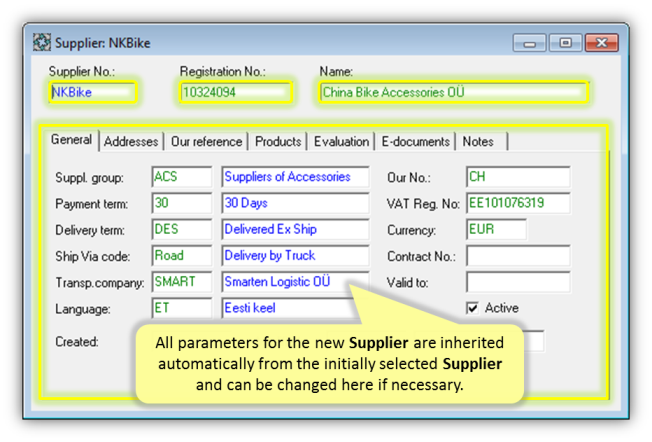The image size is (652, 442).
Task: Switch to the General tab
Action: (x=71, y=140)
